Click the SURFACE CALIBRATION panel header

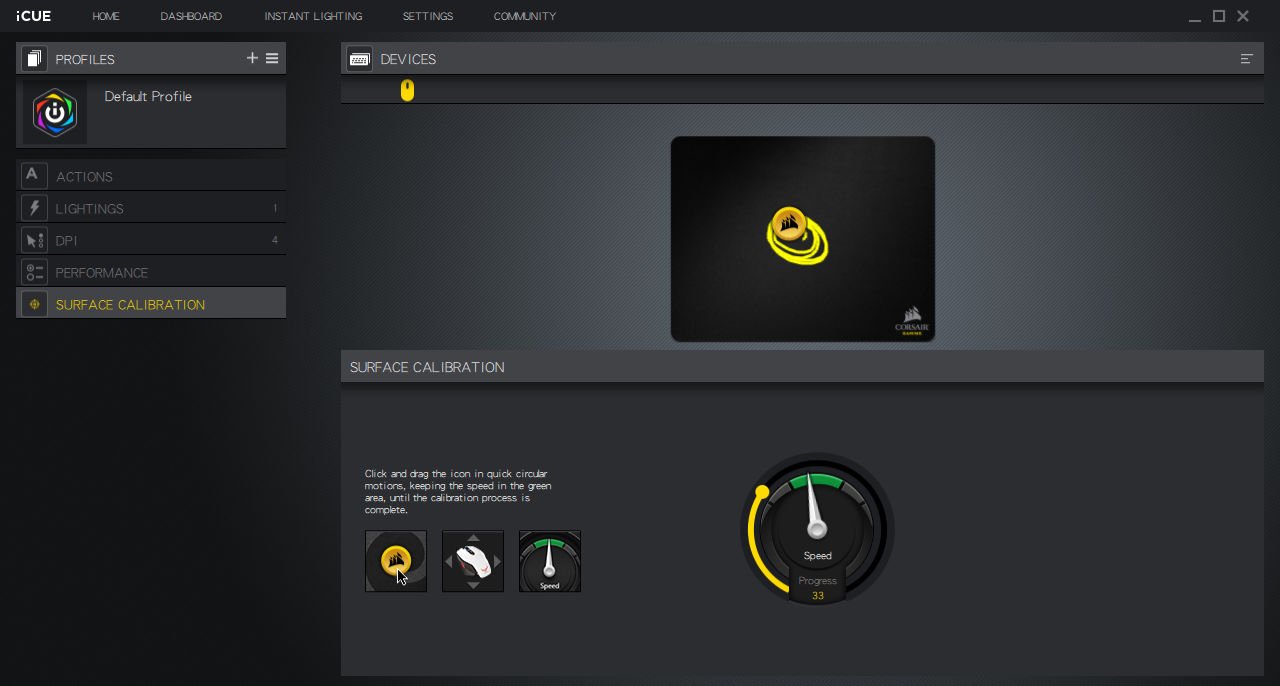802,367
